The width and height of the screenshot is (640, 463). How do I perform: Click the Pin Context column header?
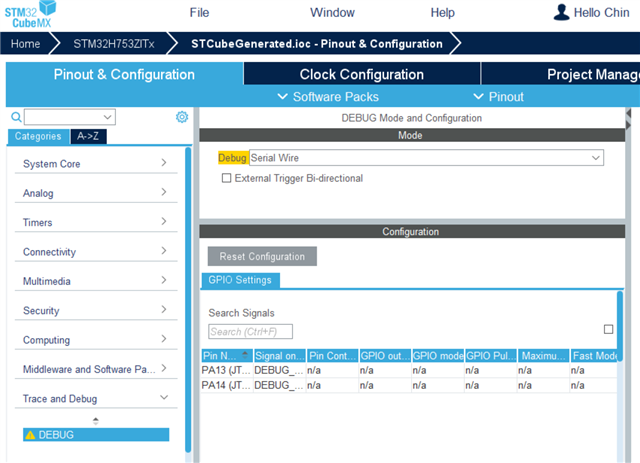333,356
